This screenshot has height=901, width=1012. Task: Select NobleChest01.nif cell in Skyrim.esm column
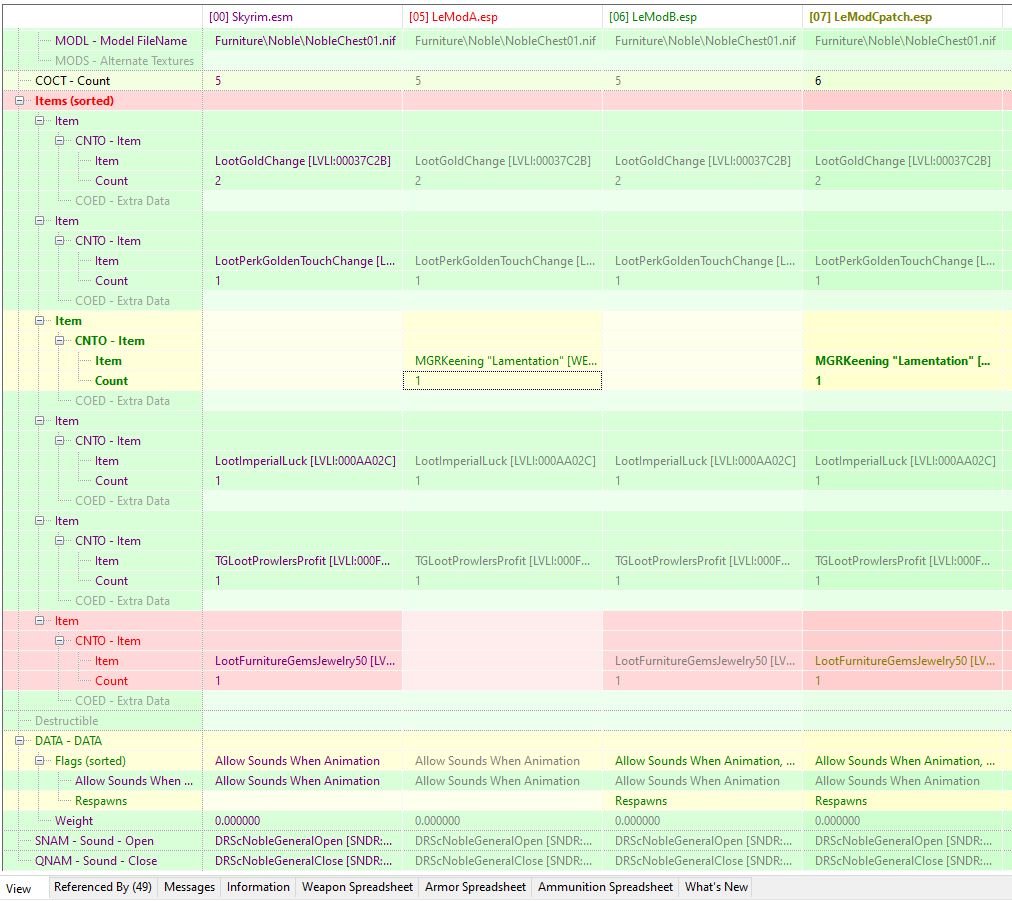[302, 41]
